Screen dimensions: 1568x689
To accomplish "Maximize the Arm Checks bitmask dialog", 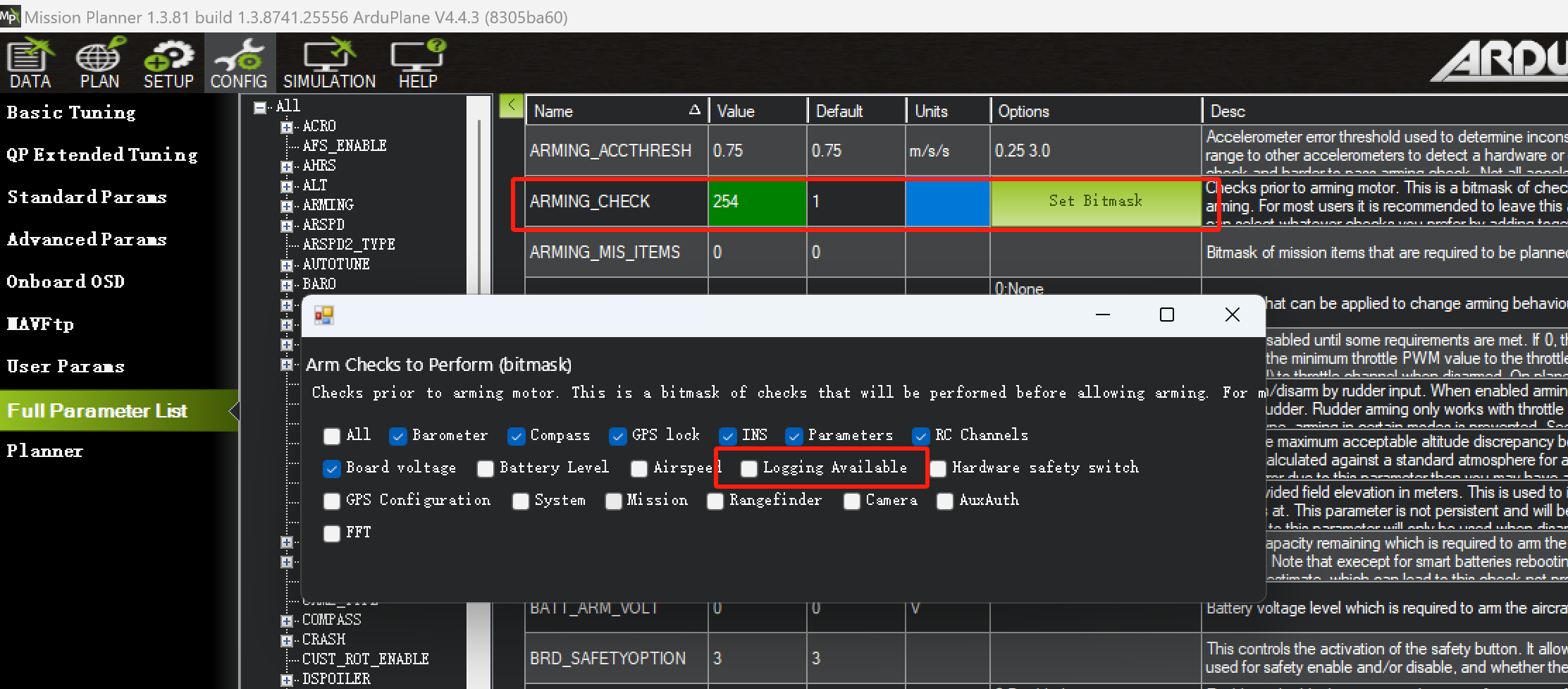I will click(x=1167, y=315).
